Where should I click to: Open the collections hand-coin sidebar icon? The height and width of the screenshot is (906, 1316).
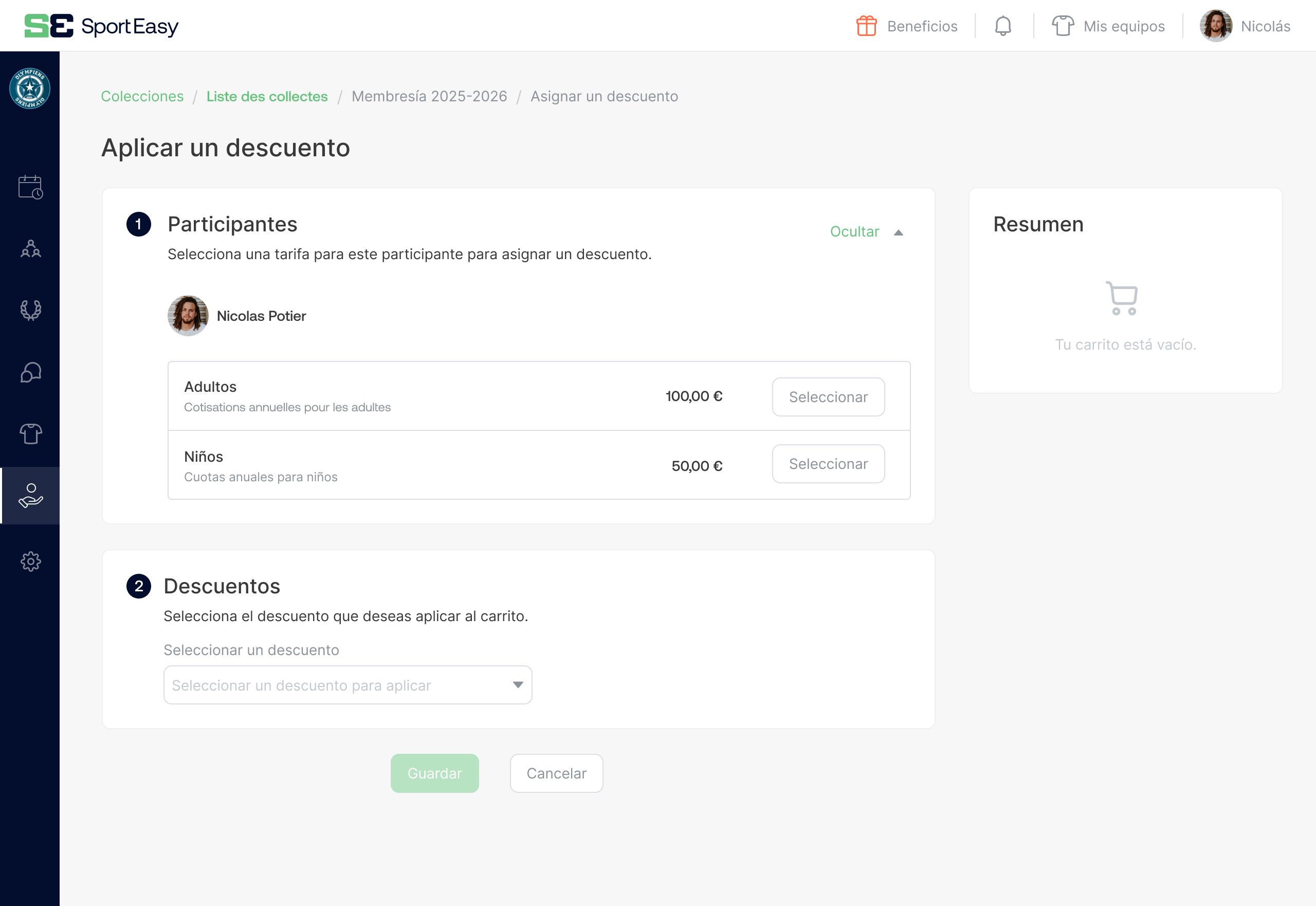click(x=31, y=496)
